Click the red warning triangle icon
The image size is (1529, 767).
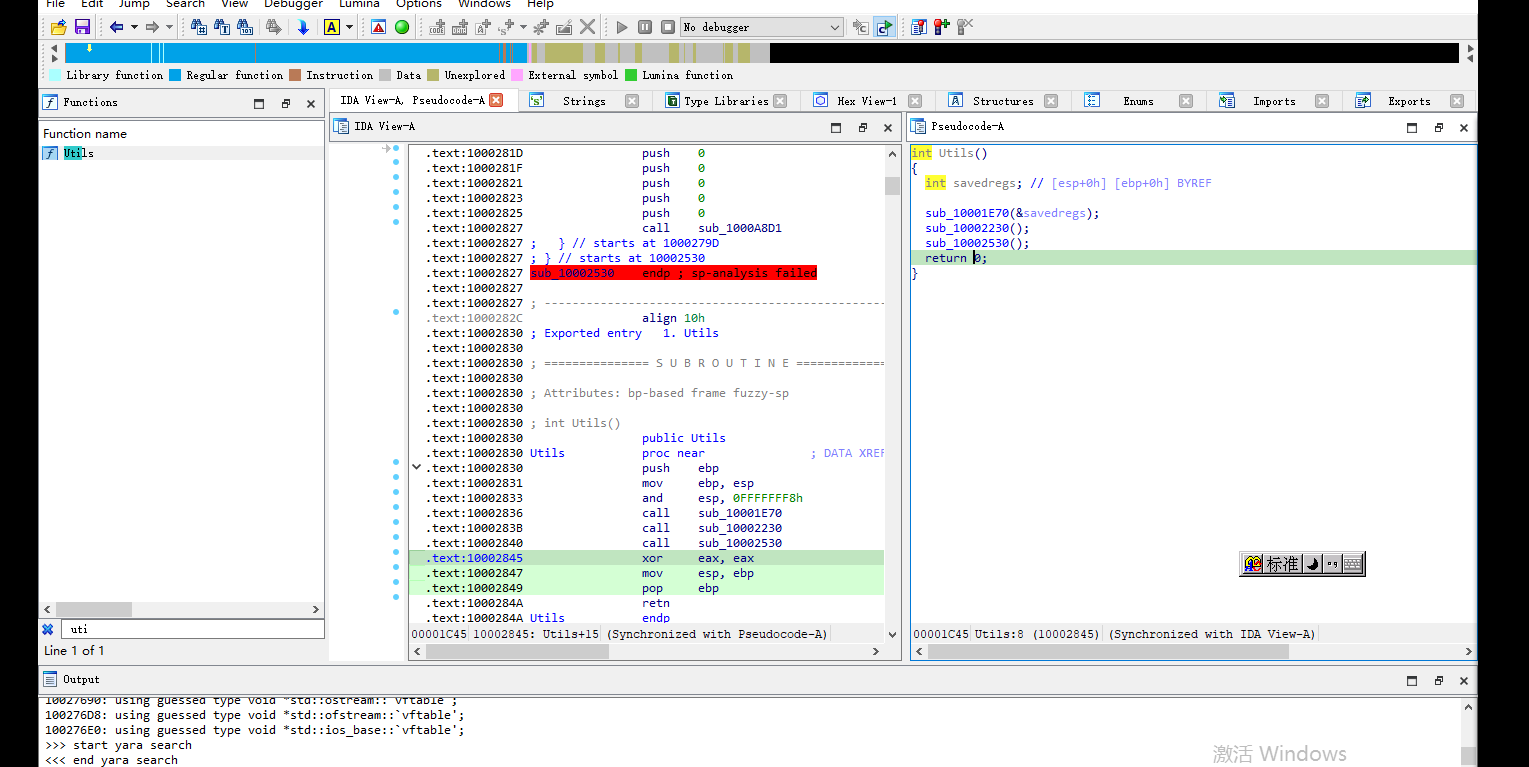[378, 27]
